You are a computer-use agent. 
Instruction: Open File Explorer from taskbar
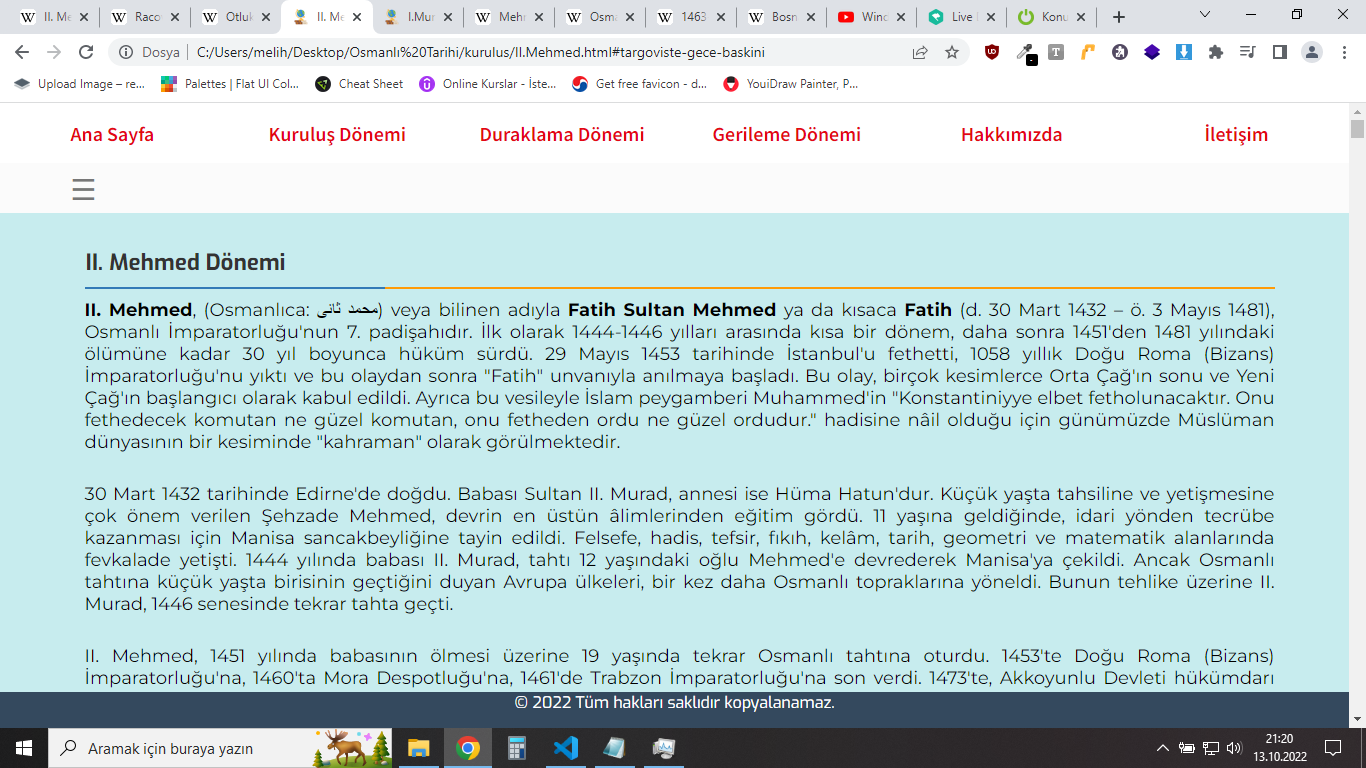pyautogui.click(x=418, y=747)
